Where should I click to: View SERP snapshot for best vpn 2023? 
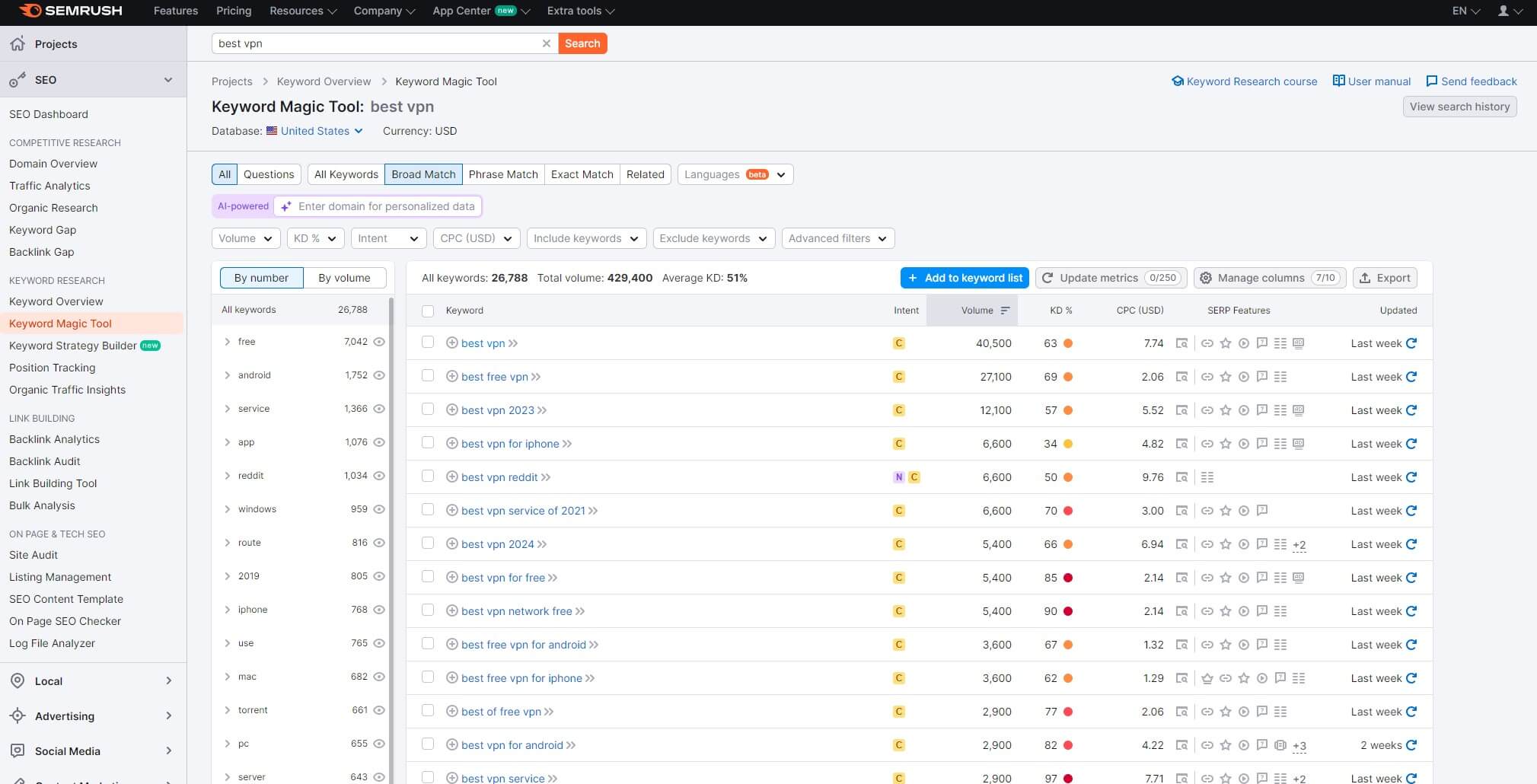[1181, 410]
